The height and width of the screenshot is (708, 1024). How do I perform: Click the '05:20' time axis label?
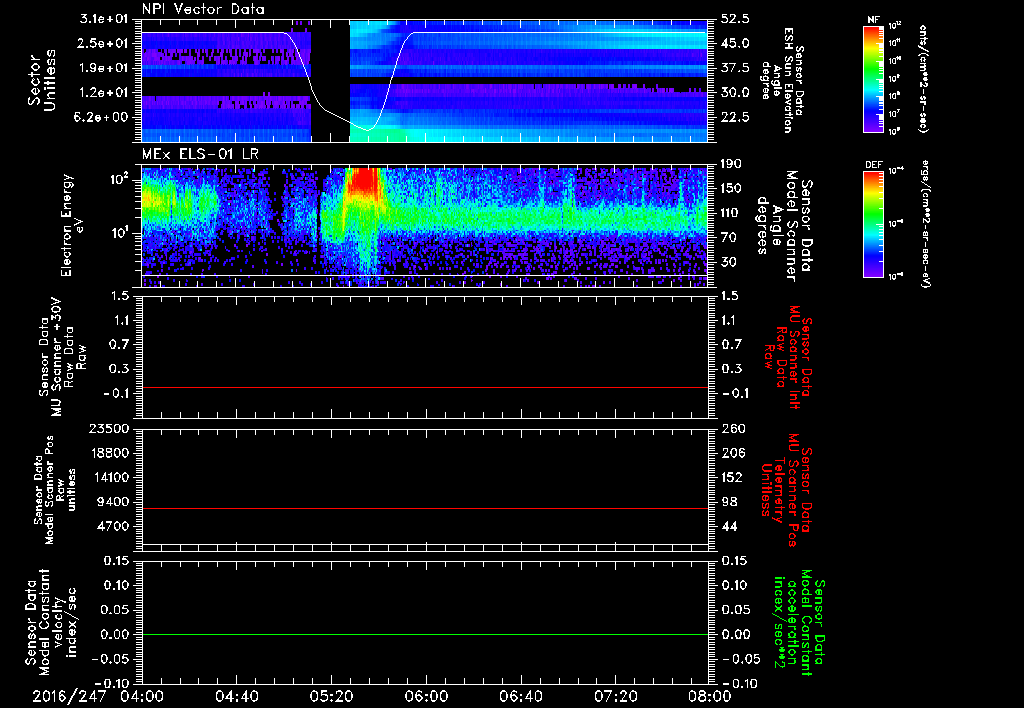tap(331, 696)
